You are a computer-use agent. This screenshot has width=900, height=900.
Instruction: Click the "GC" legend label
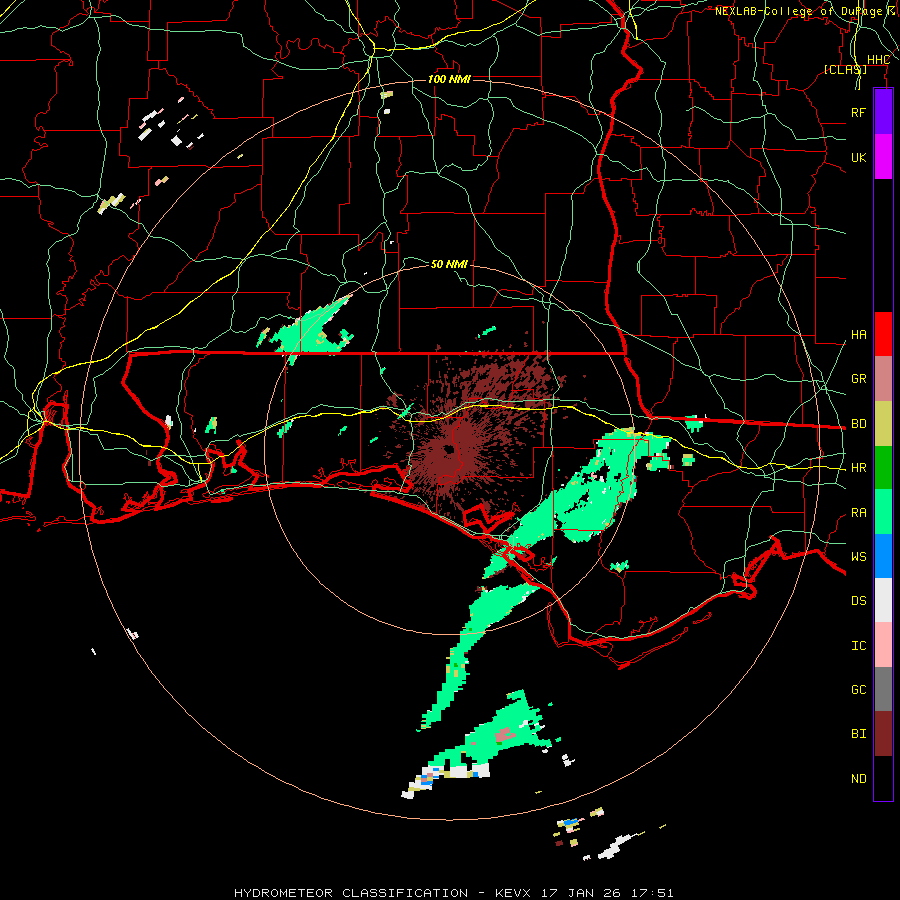click(858, 690)
